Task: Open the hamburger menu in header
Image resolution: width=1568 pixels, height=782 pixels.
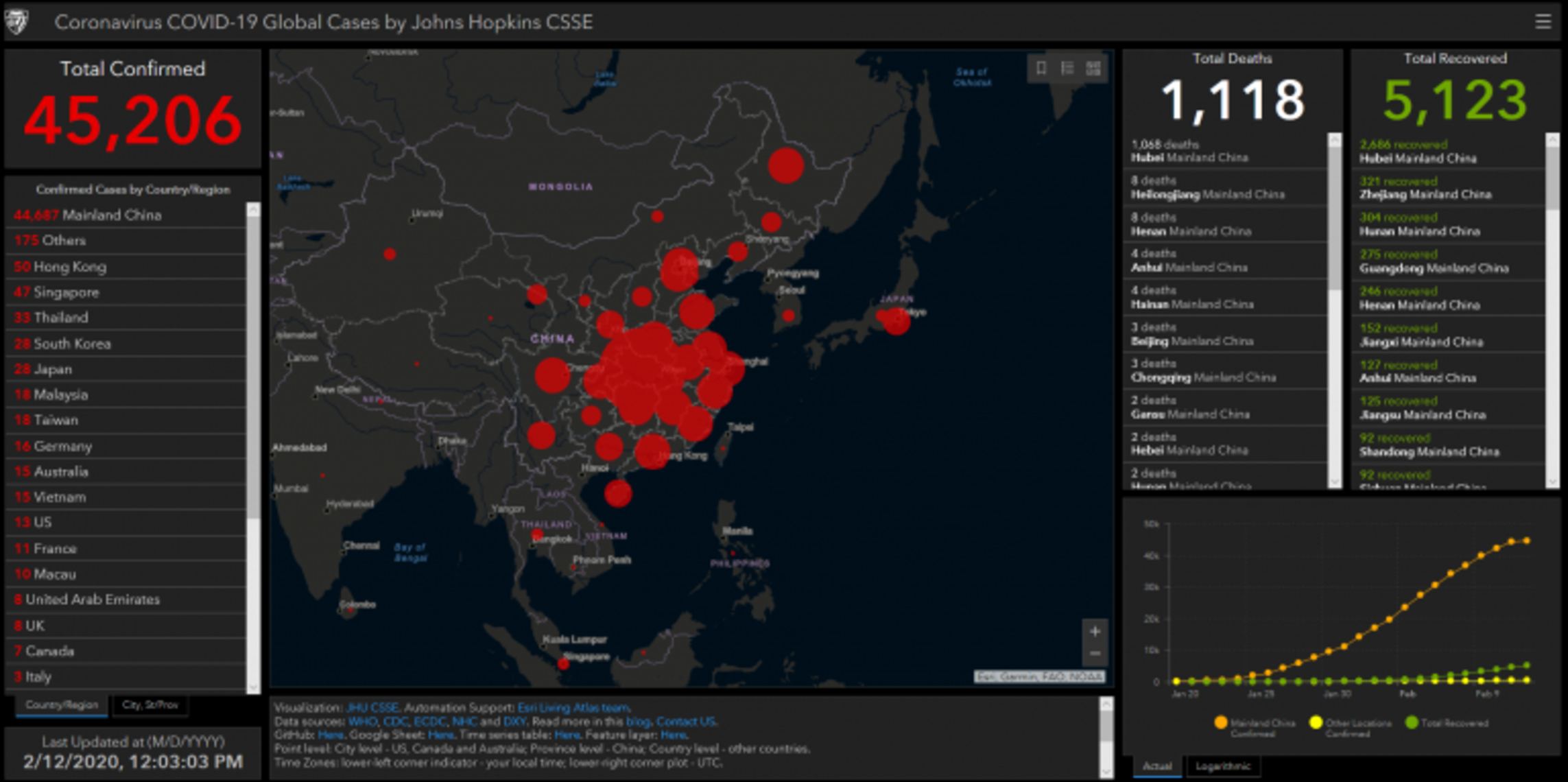Action: pos(1543,22)
